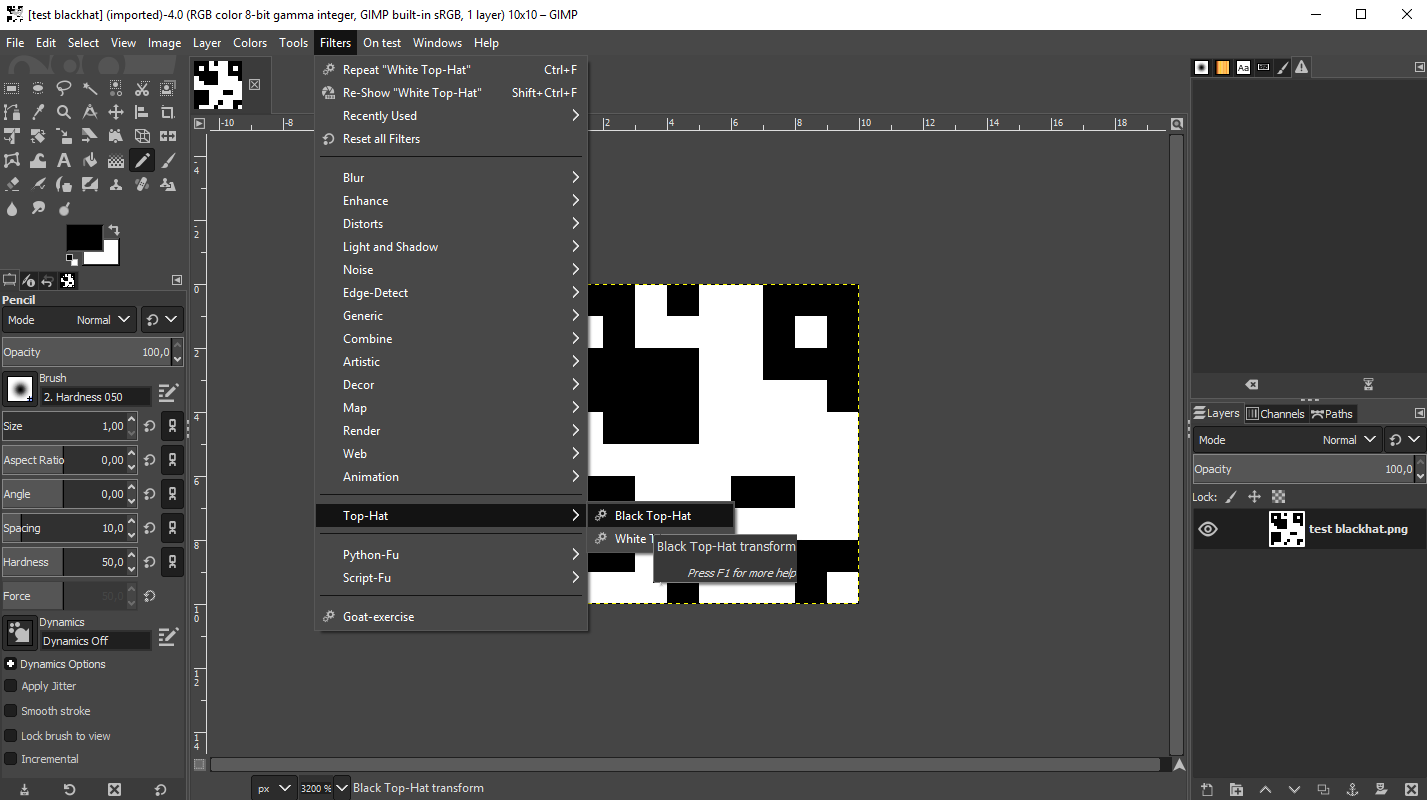Select the Flip tool
This screenshot has width=1427, height=800.
[168, 136]
